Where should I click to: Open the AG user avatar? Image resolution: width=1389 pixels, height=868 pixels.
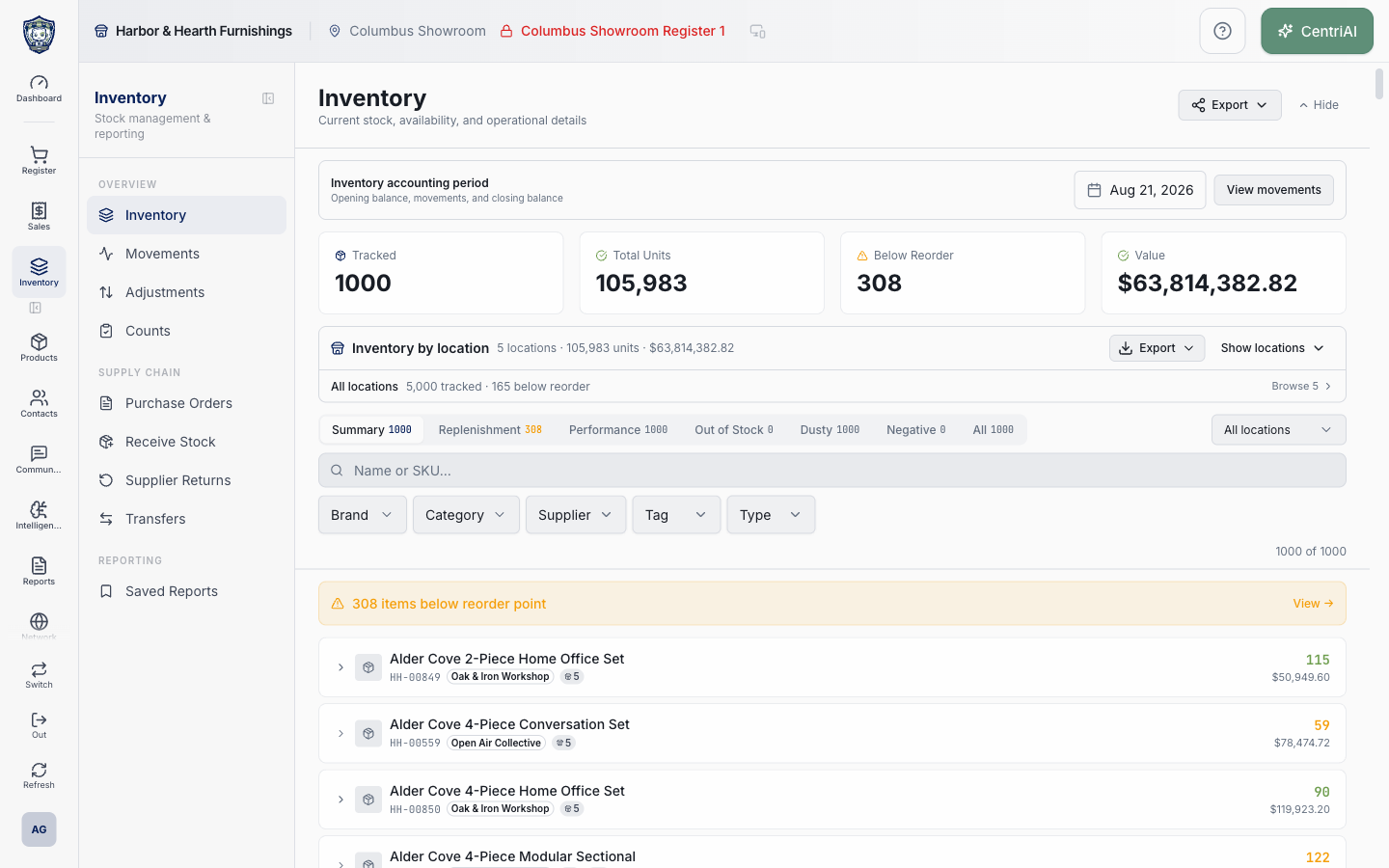pos(39,829)
